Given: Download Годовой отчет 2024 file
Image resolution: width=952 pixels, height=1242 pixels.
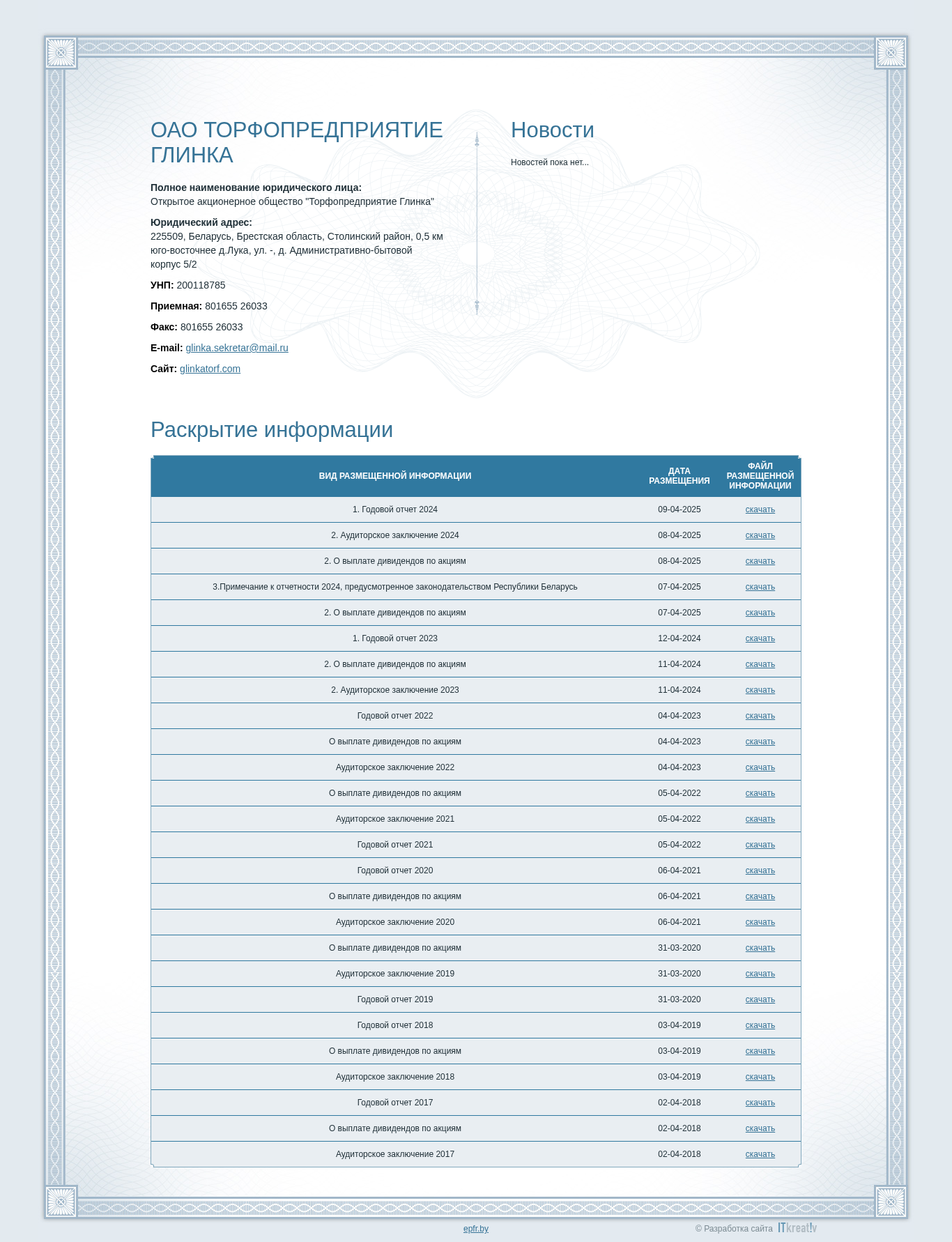Looking at the screenshot, I should click(x=760, y=509).
